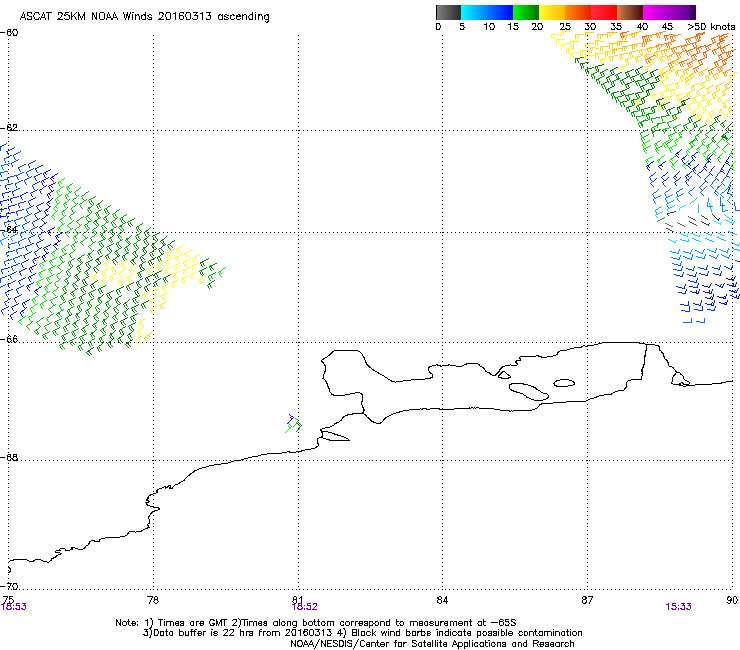Click the longitude label 81
Image resolution: width=740 pixels, height=650 pixels.
pos(298,599)
